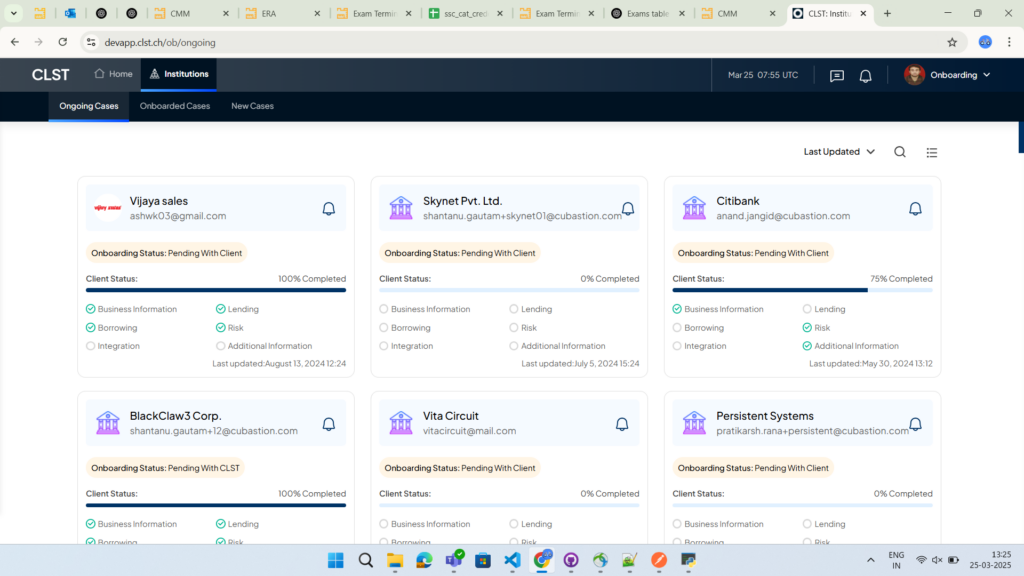Viewport: 1024px width, 576px height.
Task: Open the messages chat icon in header
Action: click(x=837, y=76)
